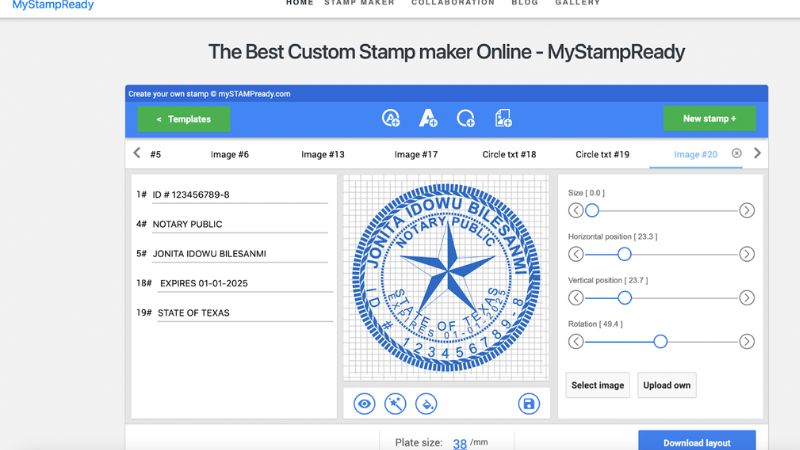This screenshot has height=450, width=800.
Task: Increase Horizontal position with right arrow
Action: (x=747, y=254)
